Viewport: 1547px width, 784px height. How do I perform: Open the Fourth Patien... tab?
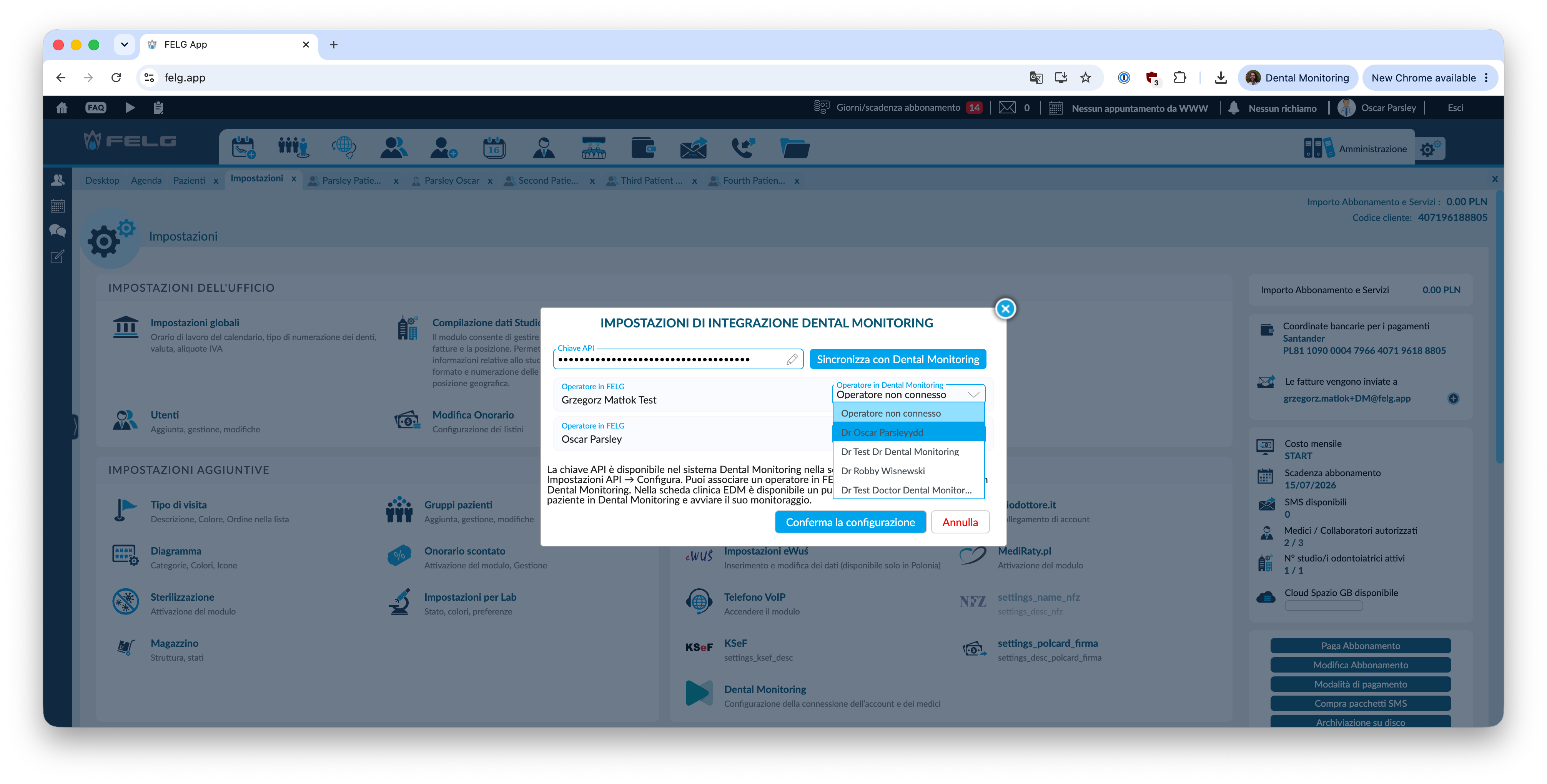pos(753,180)
